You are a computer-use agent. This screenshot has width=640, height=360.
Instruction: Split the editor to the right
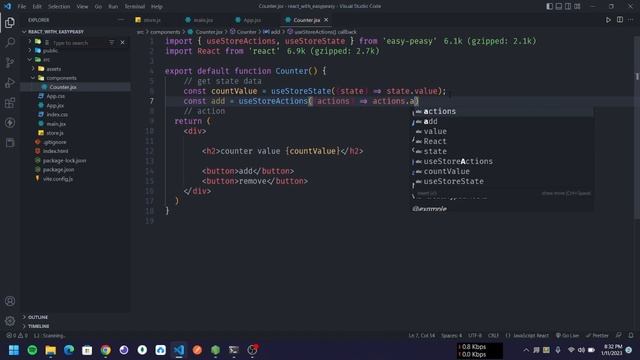coord(620,20)
